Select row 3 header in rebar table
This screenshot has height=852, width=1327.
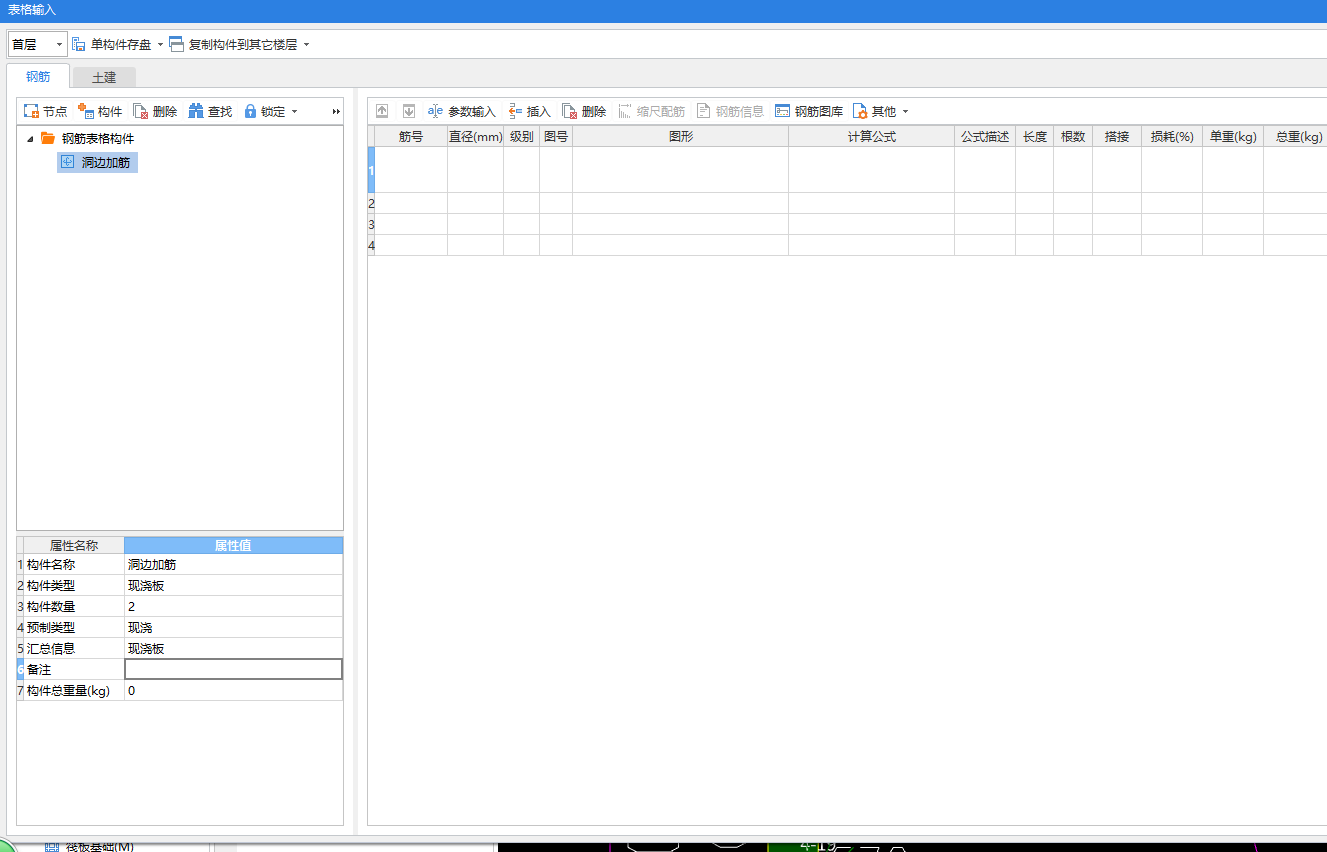coord(371,224)
